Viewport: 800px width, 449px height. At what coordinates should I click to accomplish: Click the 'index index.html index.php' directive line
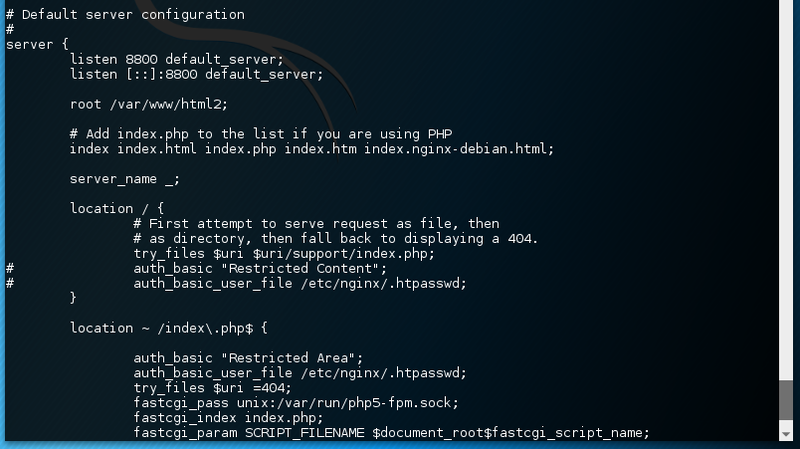(311, 149)
